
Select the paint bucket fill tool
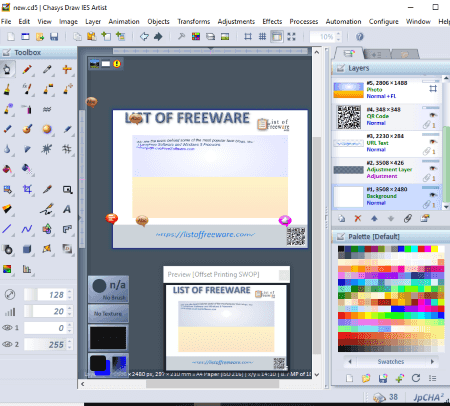(x=7, y=169)
